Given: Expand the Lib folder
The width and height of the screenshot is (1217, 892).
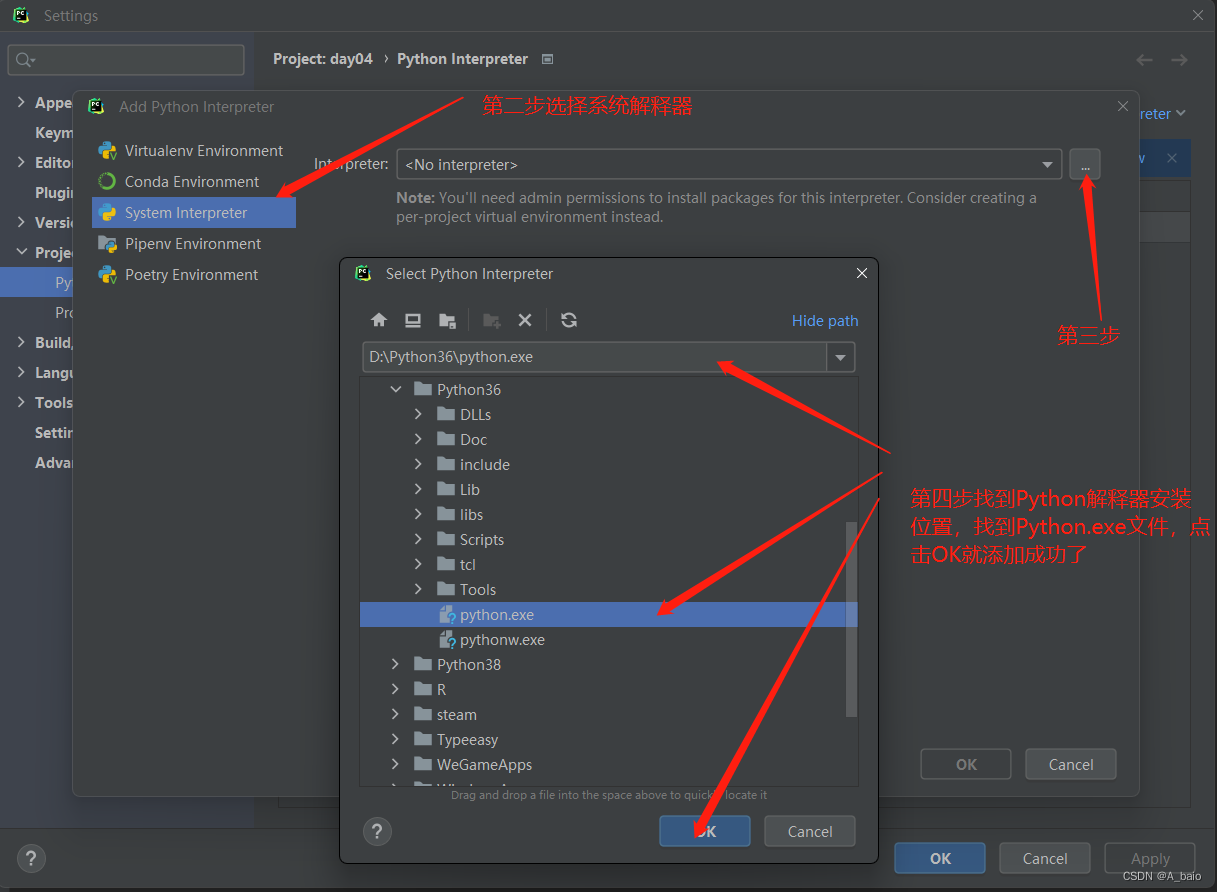Looking at the screenshot, I should click(419, 489).
